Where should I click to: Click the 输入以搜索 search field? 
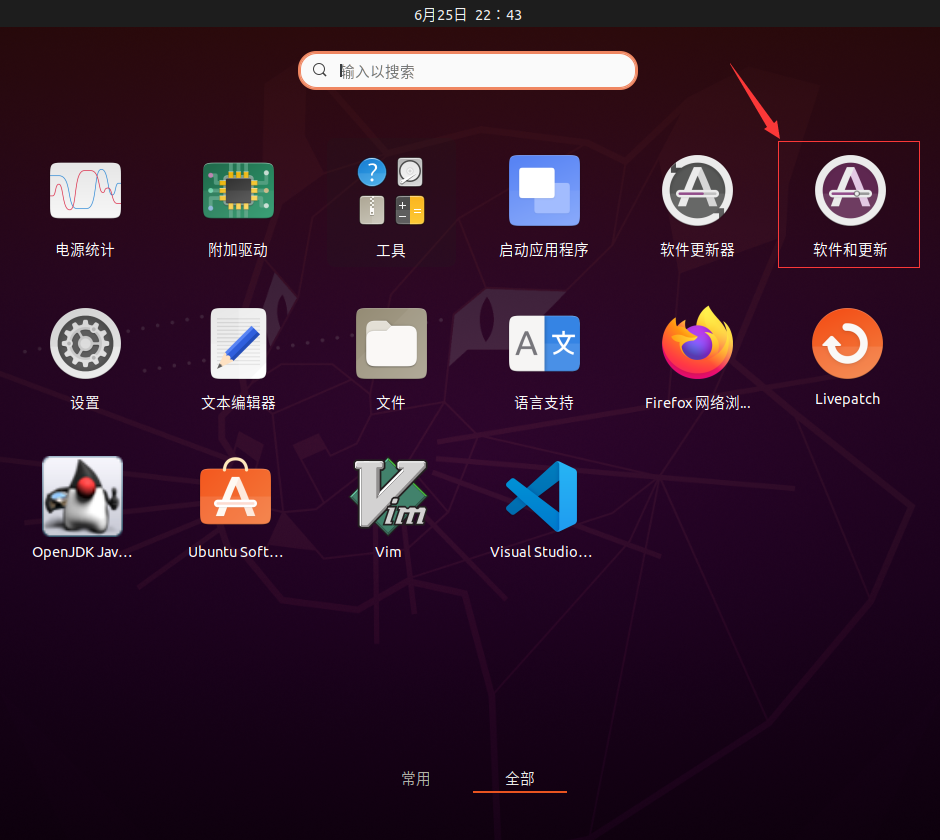467,70
